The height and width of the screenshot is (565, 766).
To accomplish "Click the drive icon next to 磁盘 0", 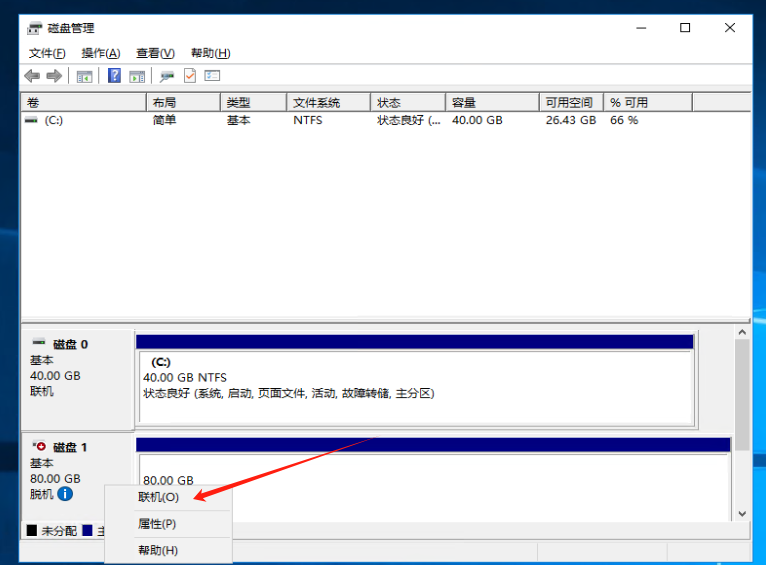I will pyautogui.click(x=39, y=342).
